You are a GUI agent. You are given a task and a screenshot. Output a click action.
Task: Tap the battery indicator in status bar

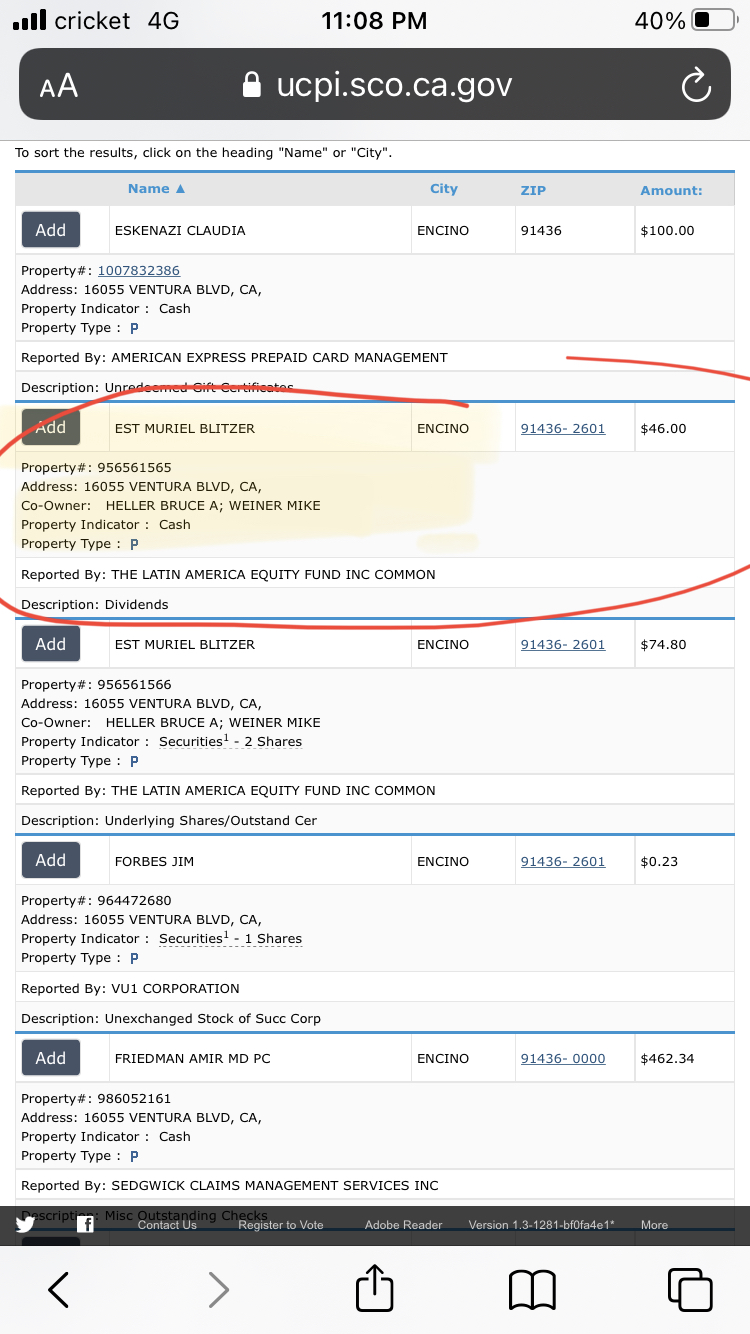click(714, 20)
